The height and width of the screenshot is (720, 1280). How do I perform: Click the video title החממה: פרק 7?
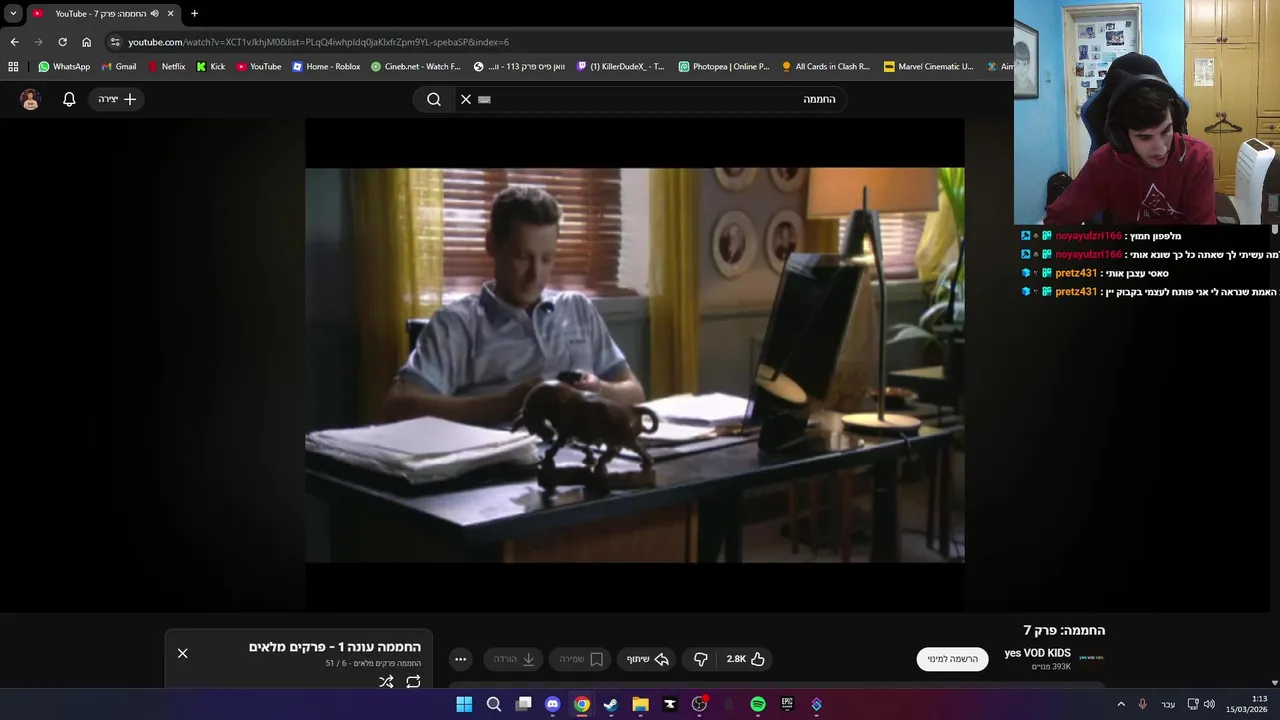[x=1064, y=630]
